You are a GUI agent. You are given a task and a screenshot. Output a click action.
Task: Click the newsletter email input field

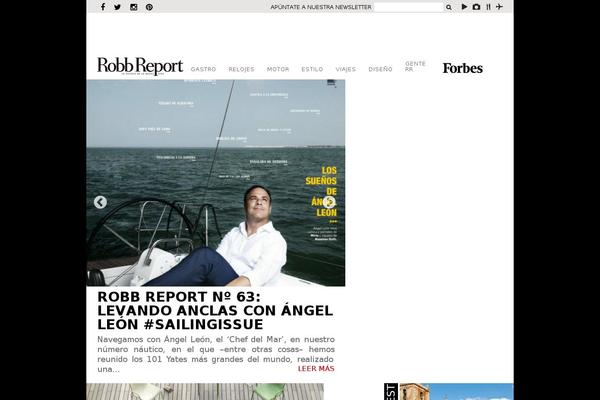[x=408, y=7]
